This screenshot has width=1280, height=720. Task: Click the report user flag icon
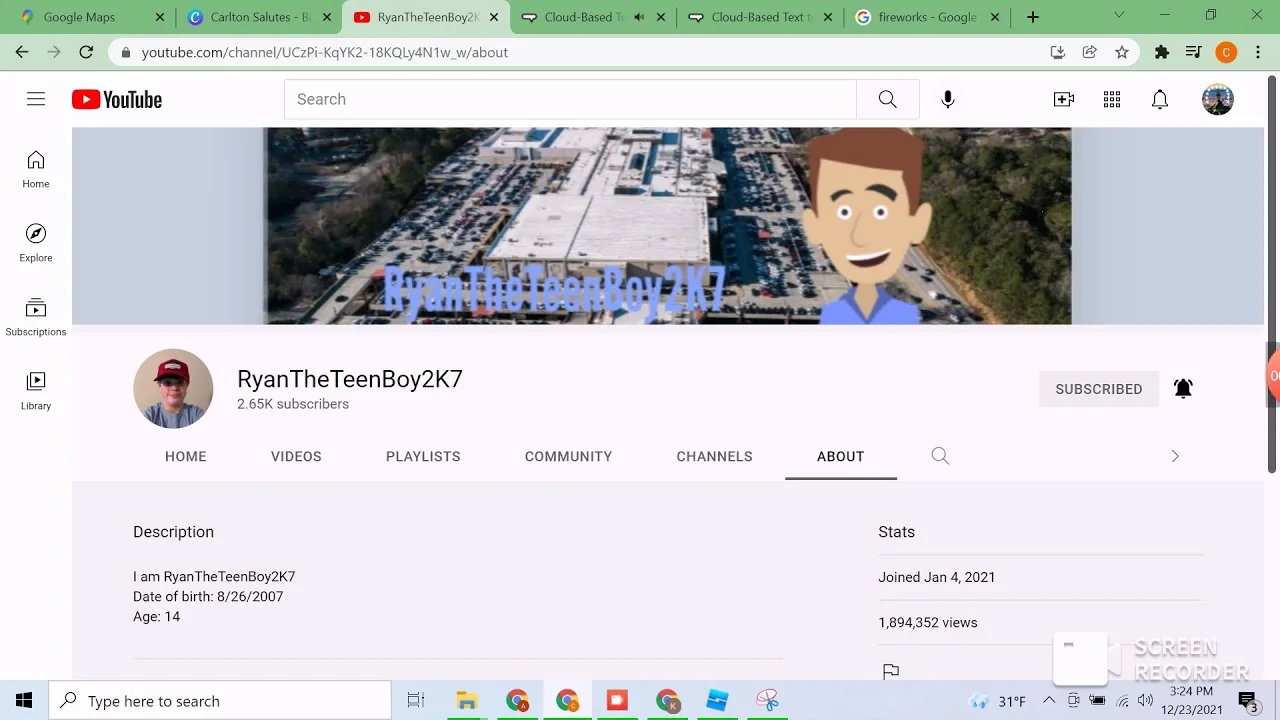[x=891, y=671]
